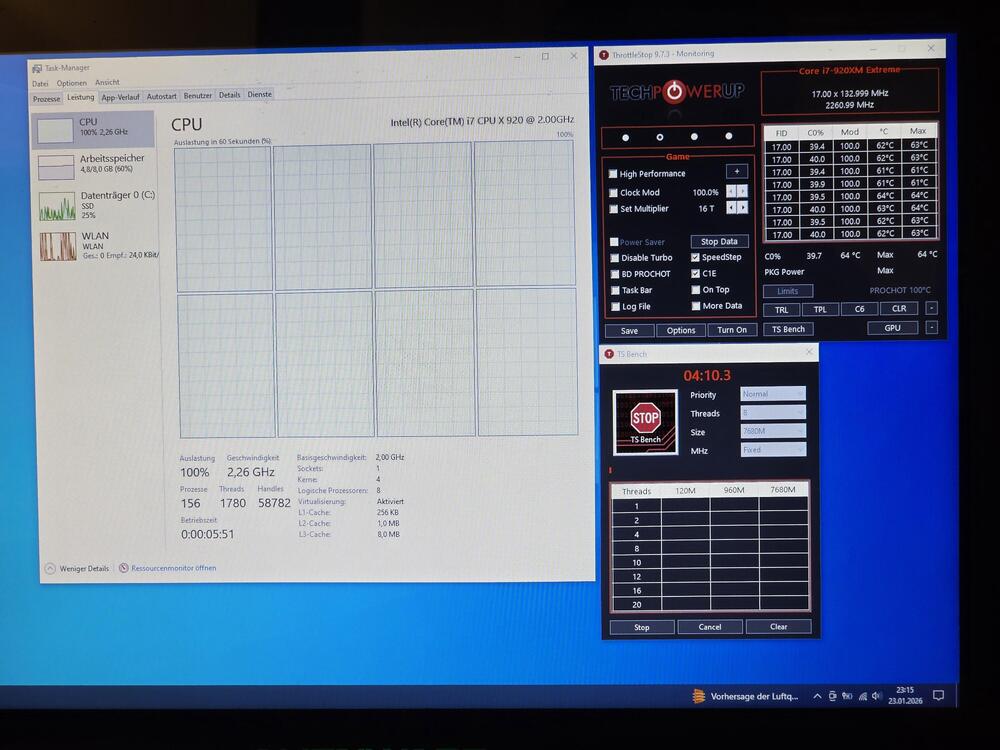The height and width of the screenshot is (750, 1000).
Task: Tick the High Performance checkbox
Action: [614, 174]
